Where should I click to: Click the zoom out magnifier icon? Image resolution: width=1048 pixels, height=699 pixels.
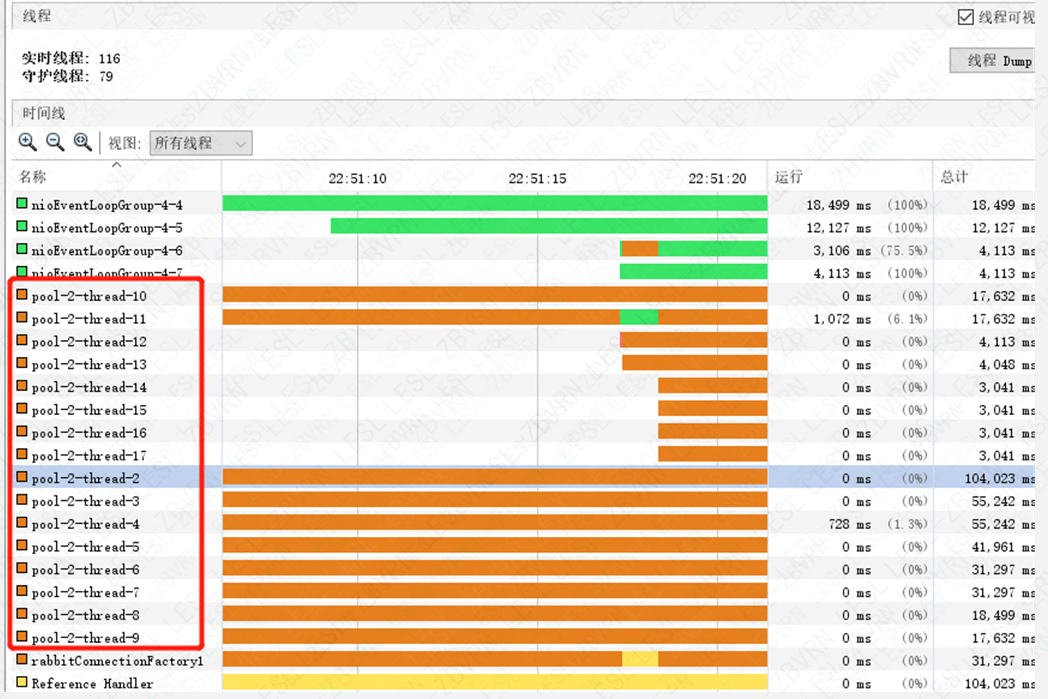pos(55,142)
